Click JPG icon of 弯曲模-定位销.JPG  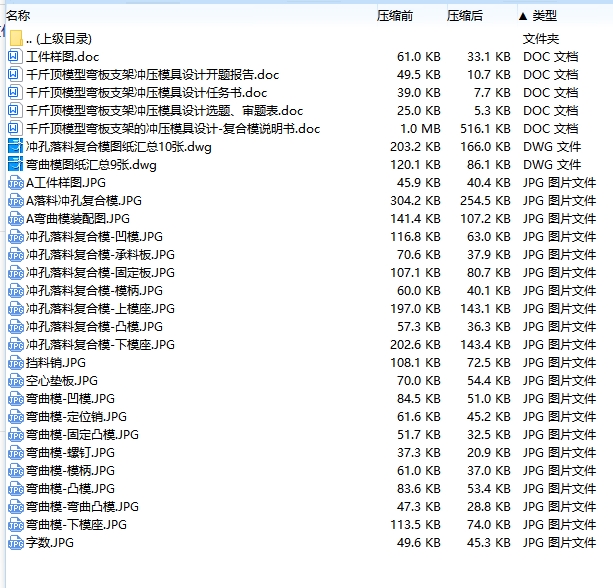click(x=16, y=416)
